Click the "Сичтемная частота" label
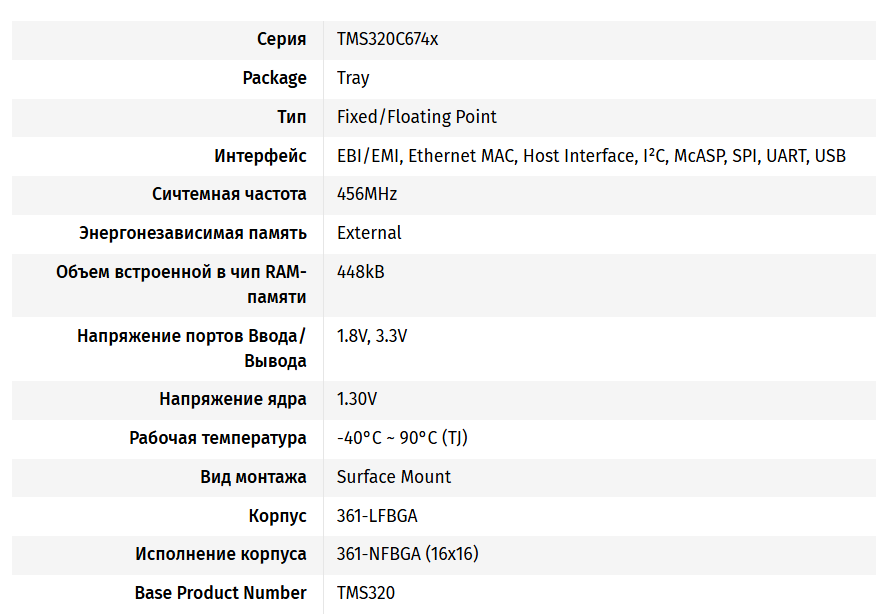 tap(229, 194)
